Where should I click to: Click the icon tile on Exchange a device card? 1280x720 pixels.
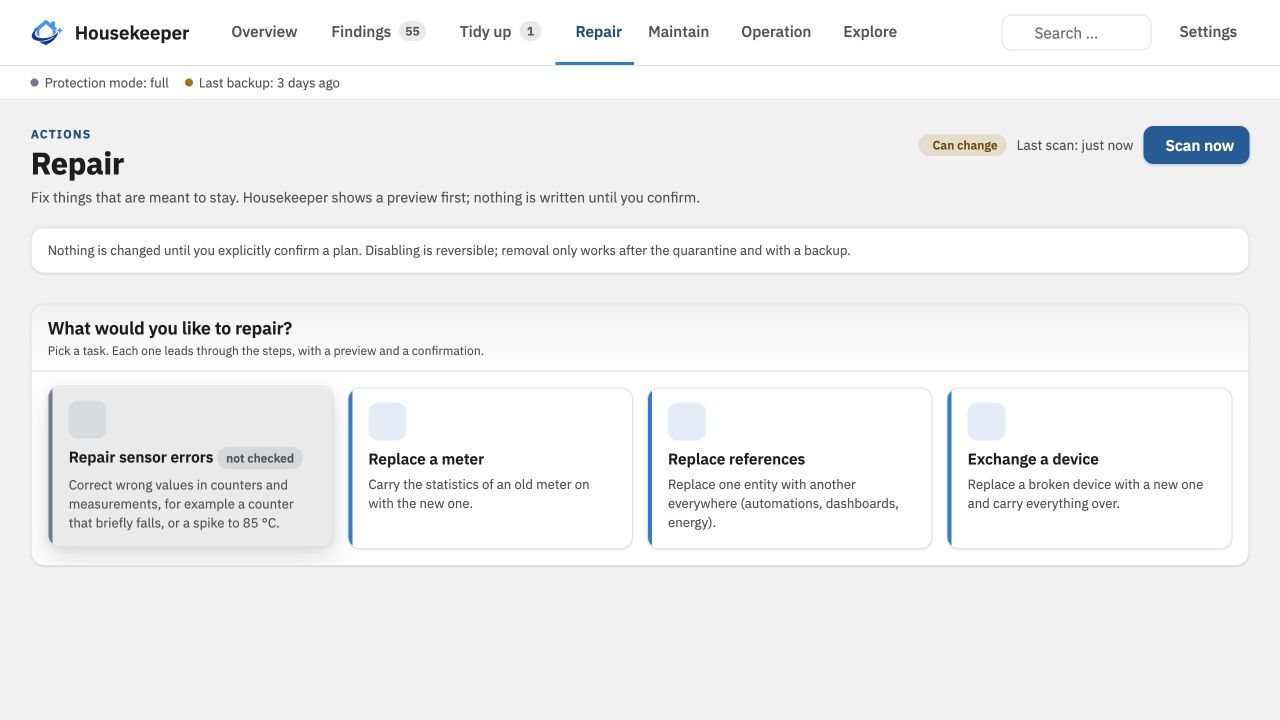987,422
